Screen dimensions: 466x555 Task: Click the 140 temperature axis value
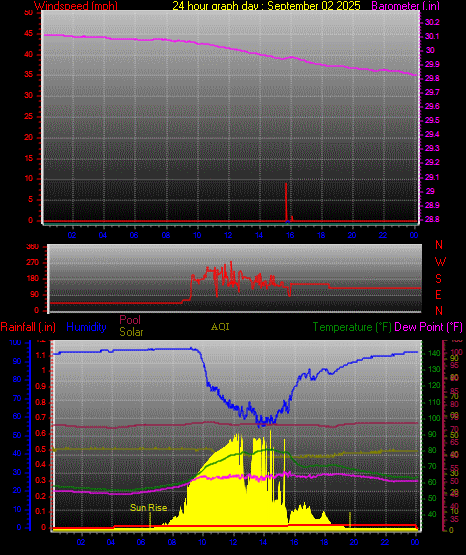pyautogui.click(x=434, y=354)
